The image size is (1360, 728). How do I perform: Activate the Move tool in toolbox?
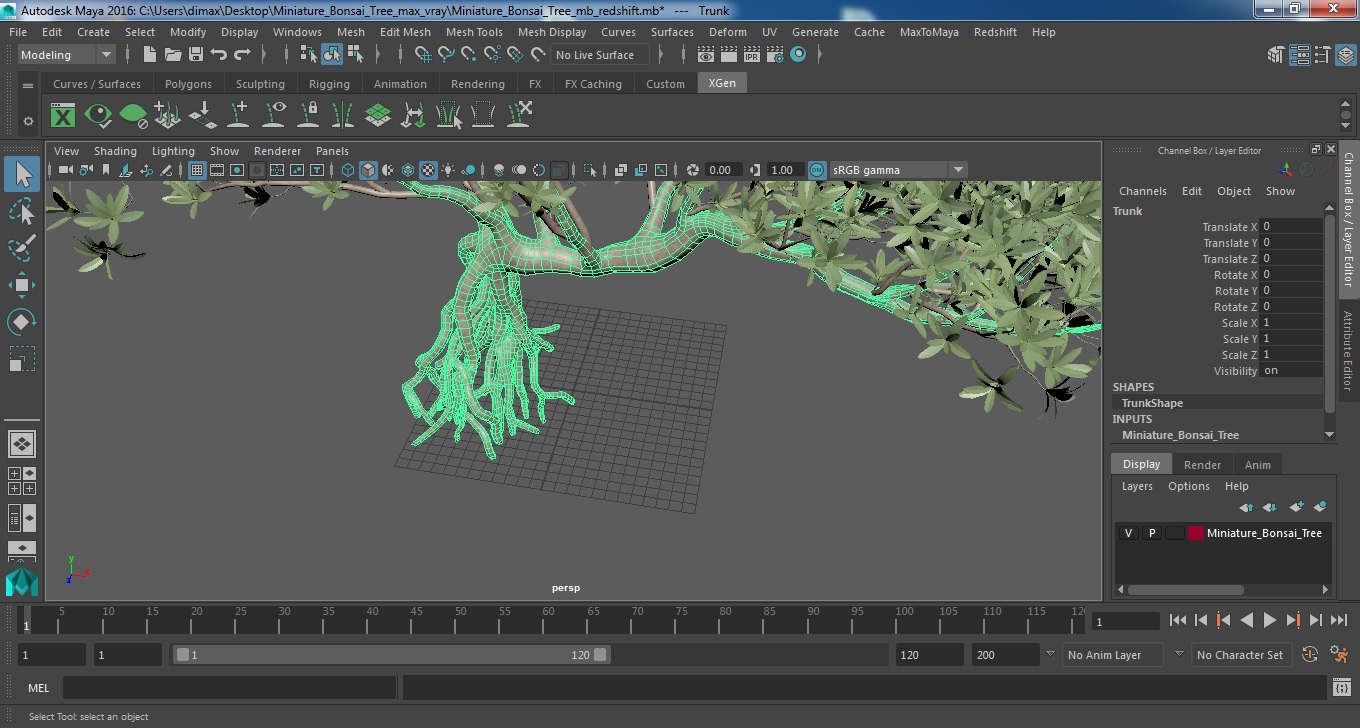click(x=22, y=285)
